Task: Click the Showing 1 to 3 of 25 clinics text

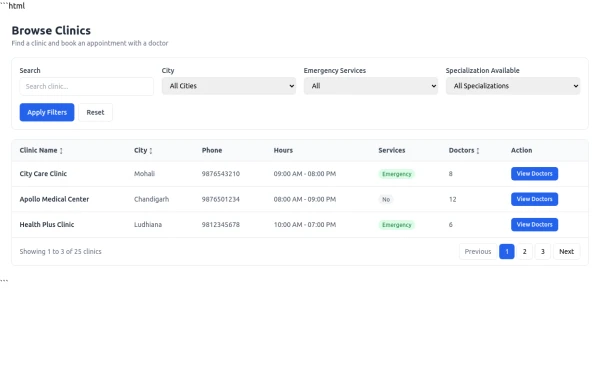Action: click(60, 251)
